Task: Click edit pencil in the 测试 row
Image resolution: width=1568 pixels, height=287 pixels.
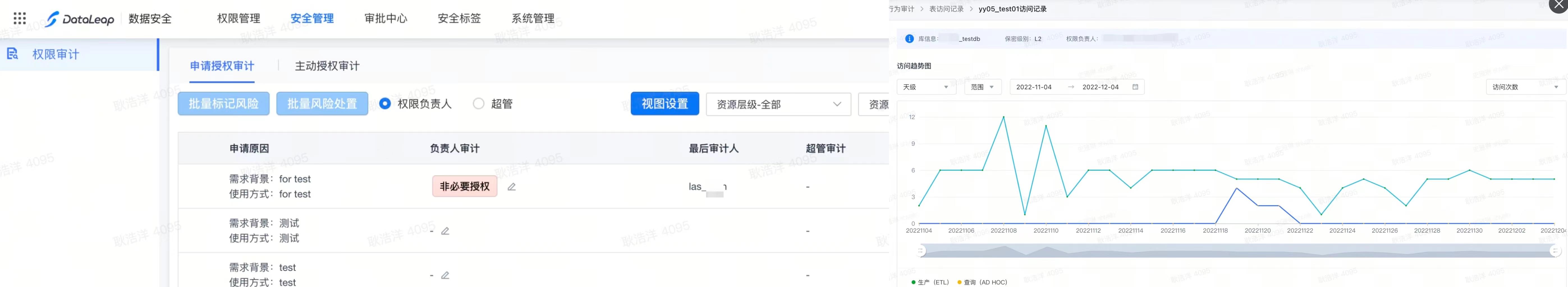Action: point(445,231)
